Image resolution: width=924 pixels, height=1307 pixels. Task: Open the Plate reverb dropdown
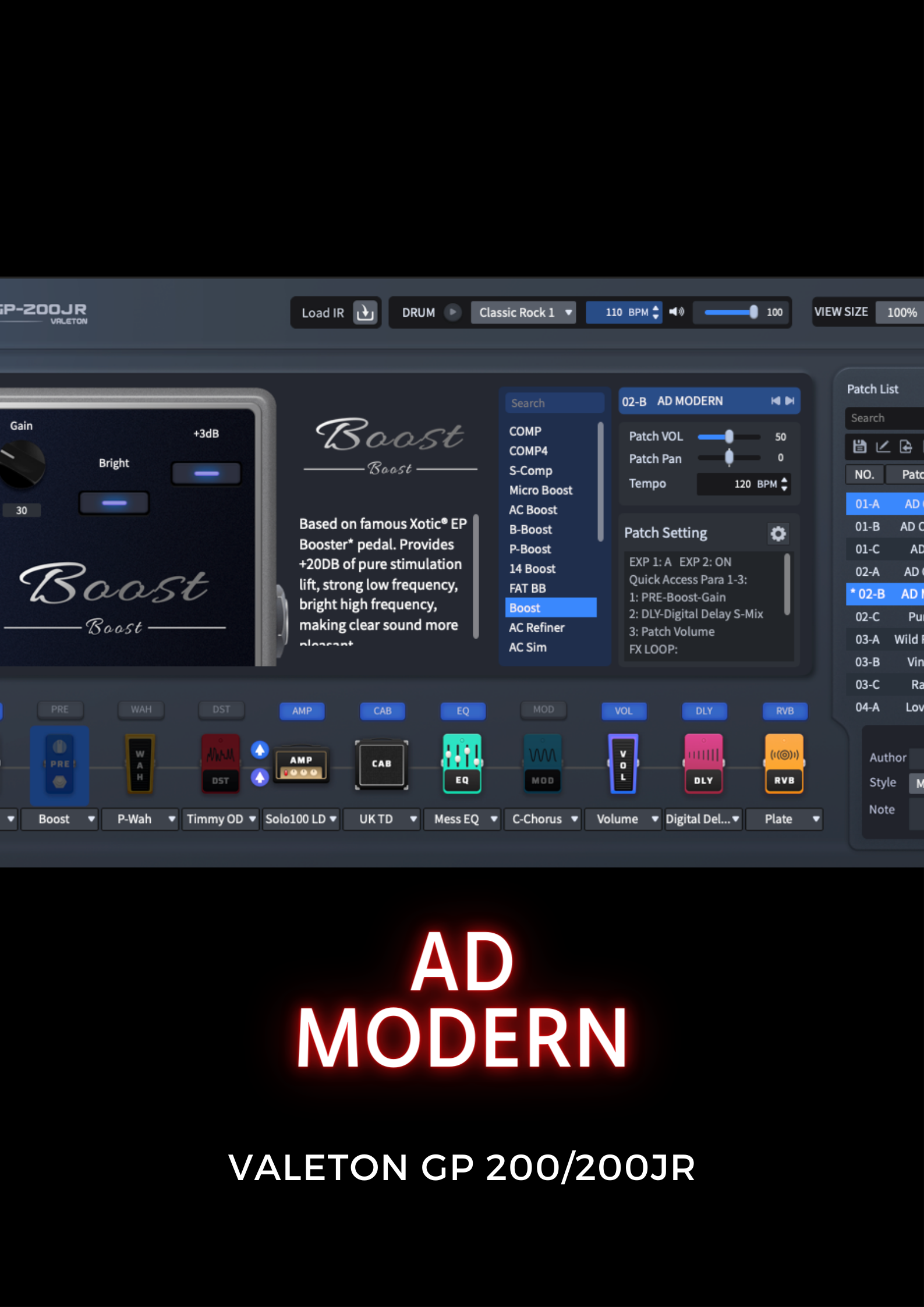pos(784,819)
